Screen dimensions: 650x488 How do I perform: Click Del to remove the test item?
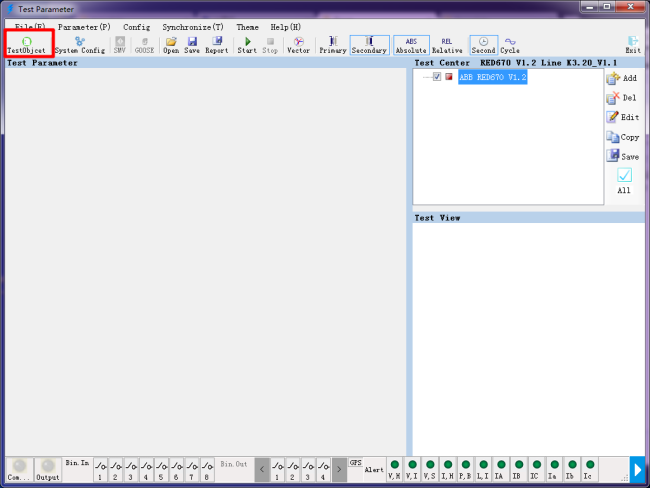pyautogui.click(x=622, y=97)
